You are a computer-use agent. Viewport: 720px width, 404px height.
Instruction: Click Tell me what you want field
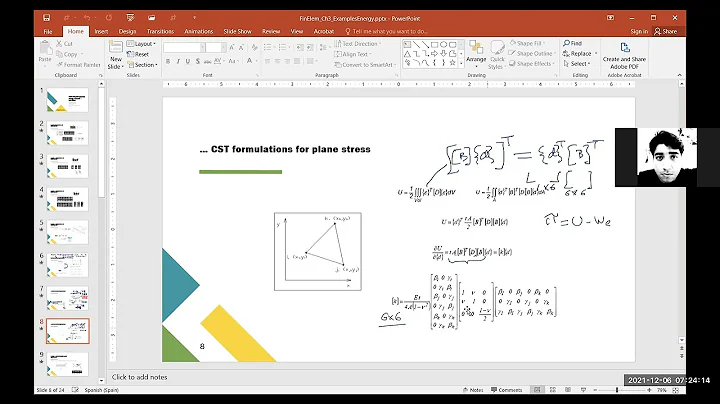point(386,31)
